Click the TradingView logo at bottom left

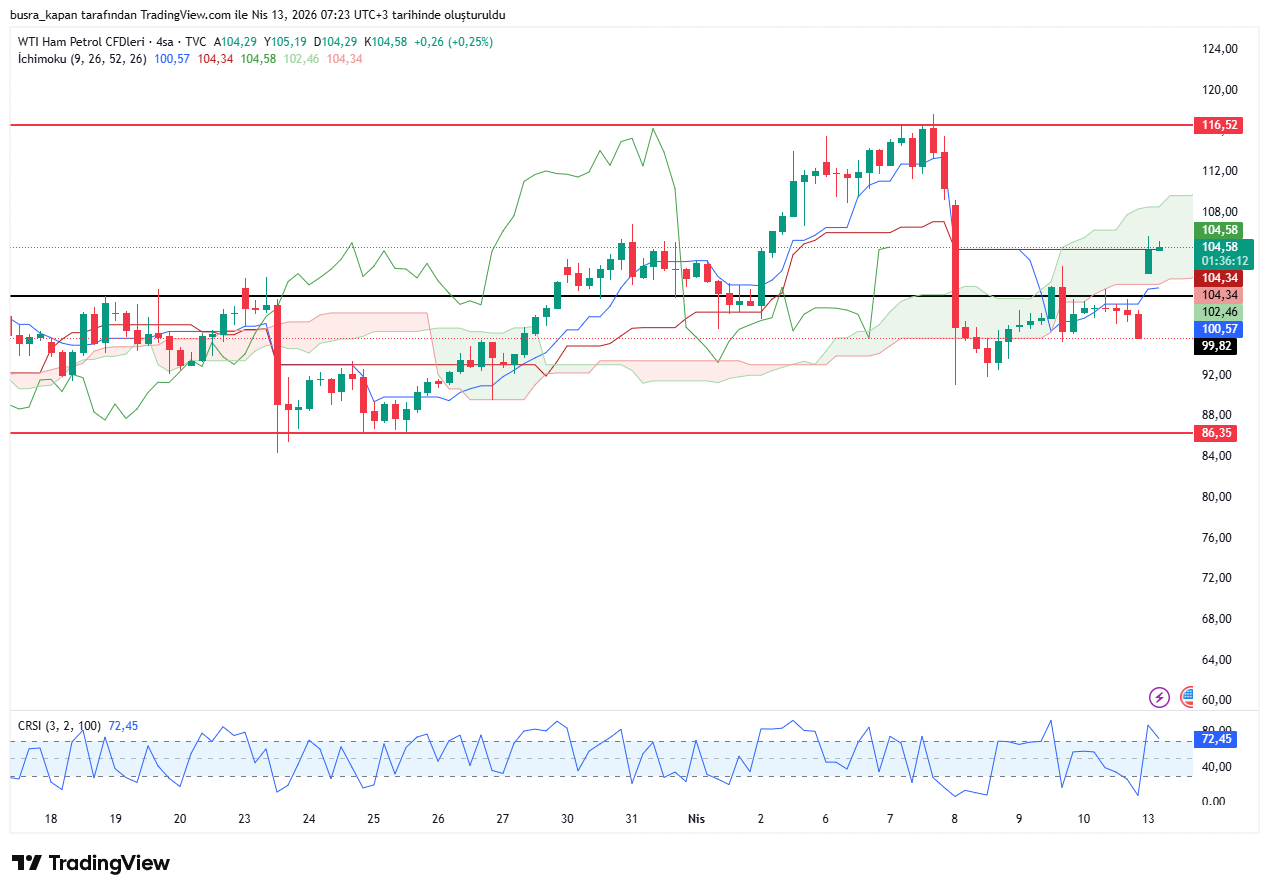[91, 863]
